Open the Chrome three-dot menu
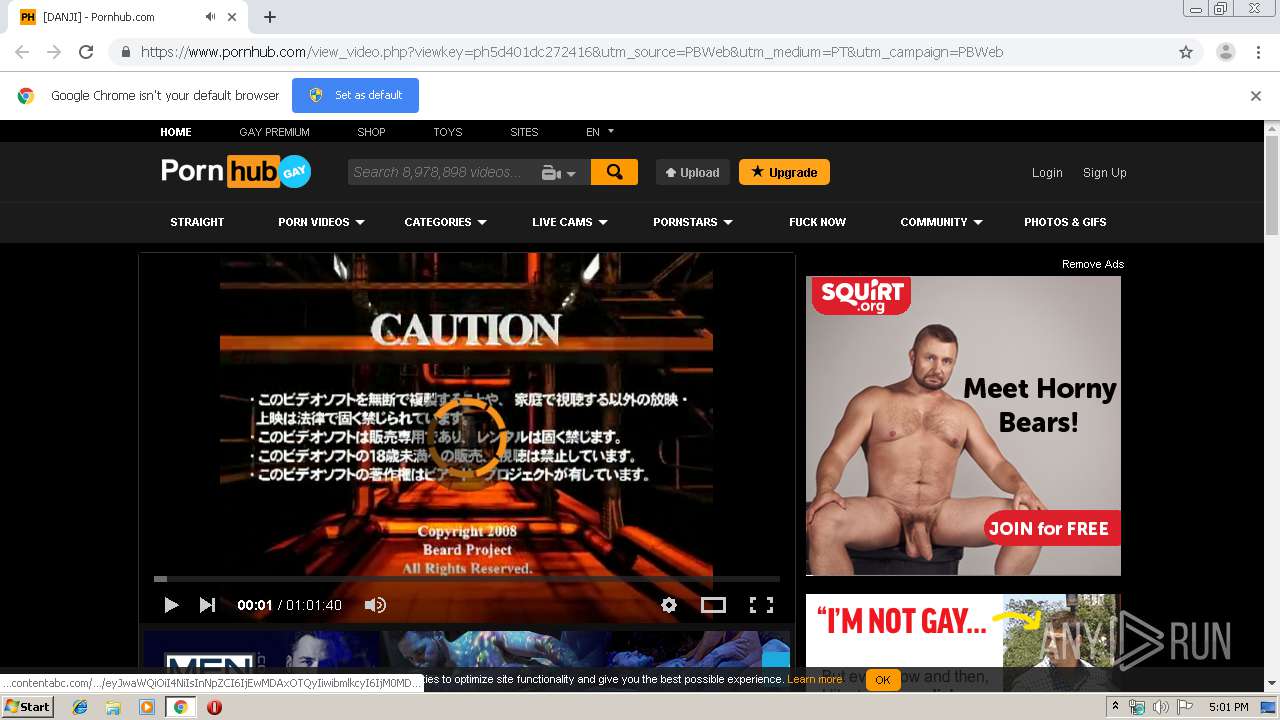The image size is (1280, 720). (x=1258, y=52)
